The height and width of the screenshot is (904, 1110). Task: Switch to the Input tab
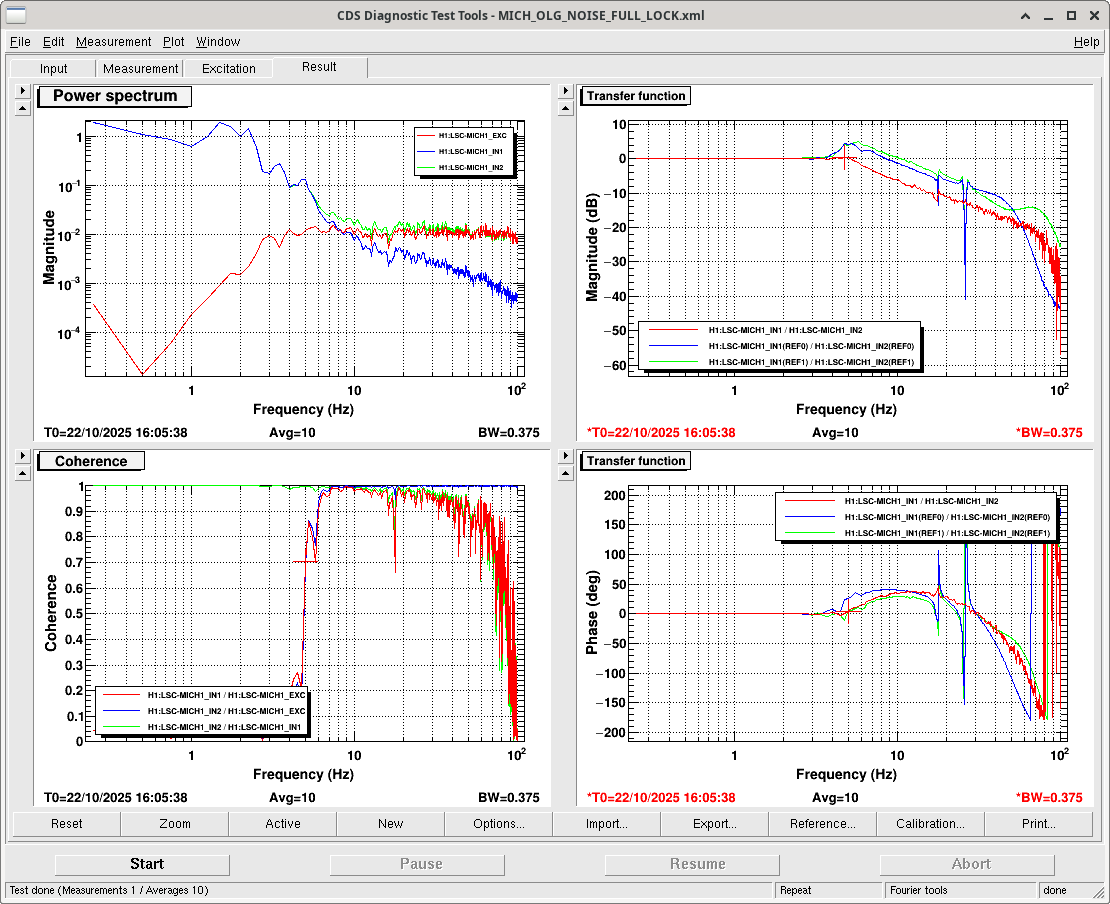[54, 69]
